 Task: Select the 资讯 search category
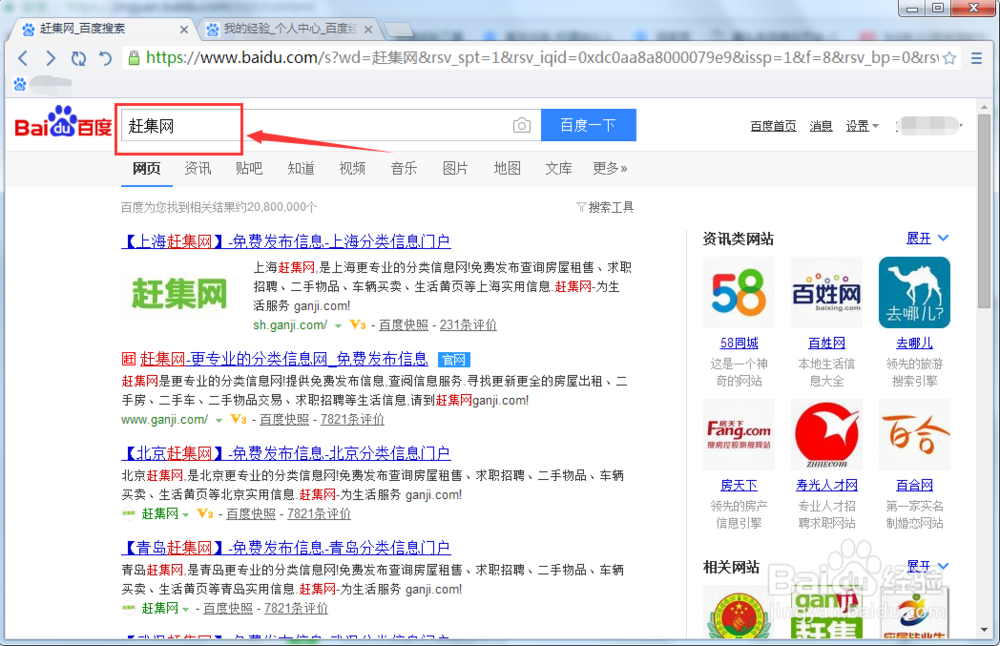[198, 168]
